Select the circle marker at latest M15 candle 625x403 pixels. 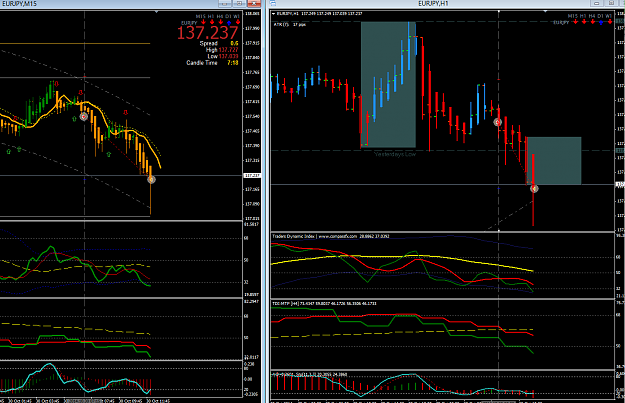(151, 180)
